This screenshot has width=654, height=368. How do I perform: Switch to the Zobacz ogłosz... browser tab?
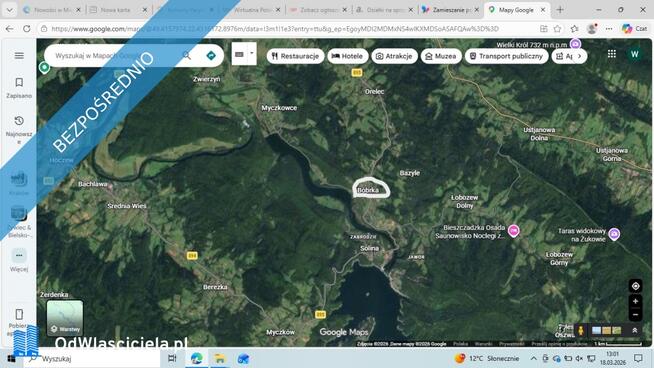pos(318,10)
